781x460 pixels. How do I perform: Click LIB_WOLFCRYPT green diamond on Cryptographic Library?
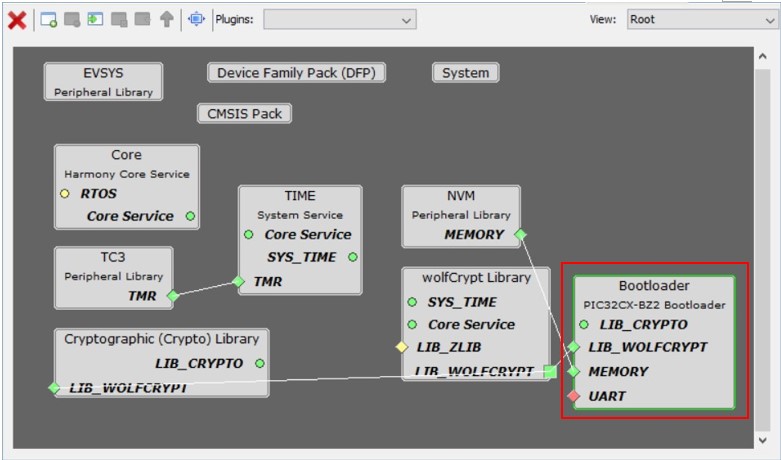(54, 387)
